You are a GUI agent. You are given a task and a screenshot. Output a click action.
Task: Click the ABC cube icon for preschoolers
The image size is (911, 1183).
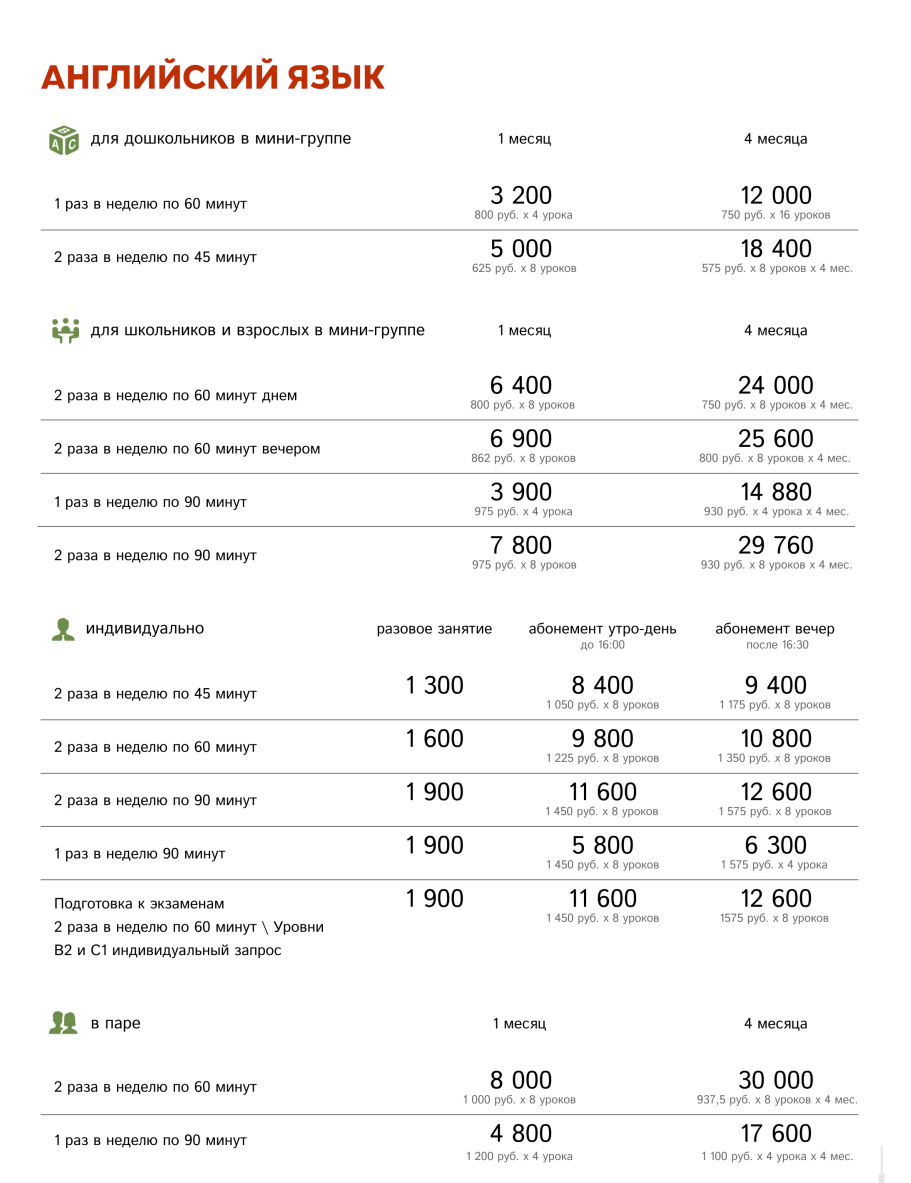[63, 140]
